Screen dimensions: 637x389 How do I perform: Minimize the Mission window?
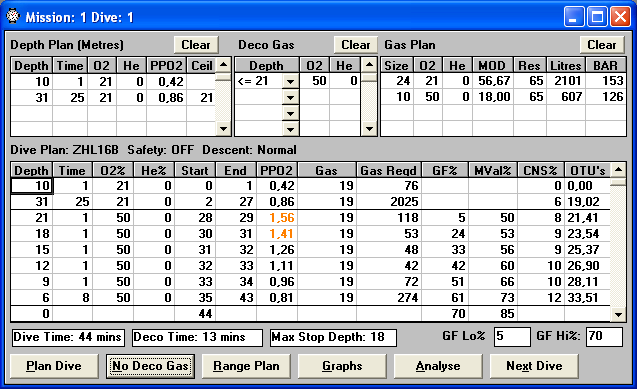pos(574,17)
